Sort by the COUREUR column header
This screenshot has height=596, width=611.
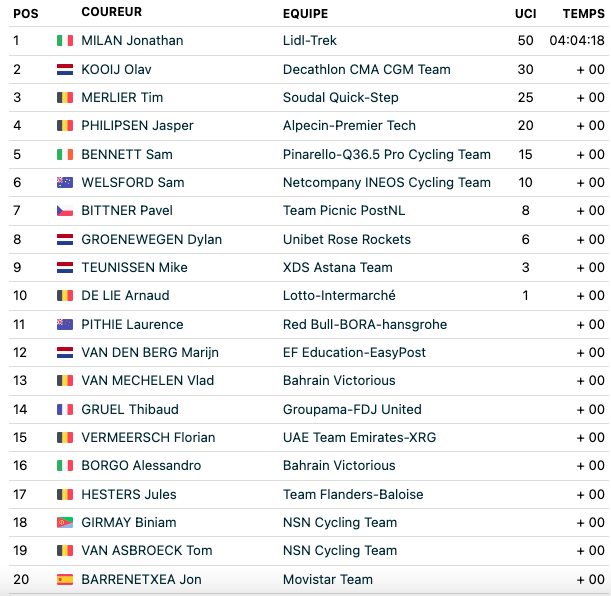click(111, 12)
